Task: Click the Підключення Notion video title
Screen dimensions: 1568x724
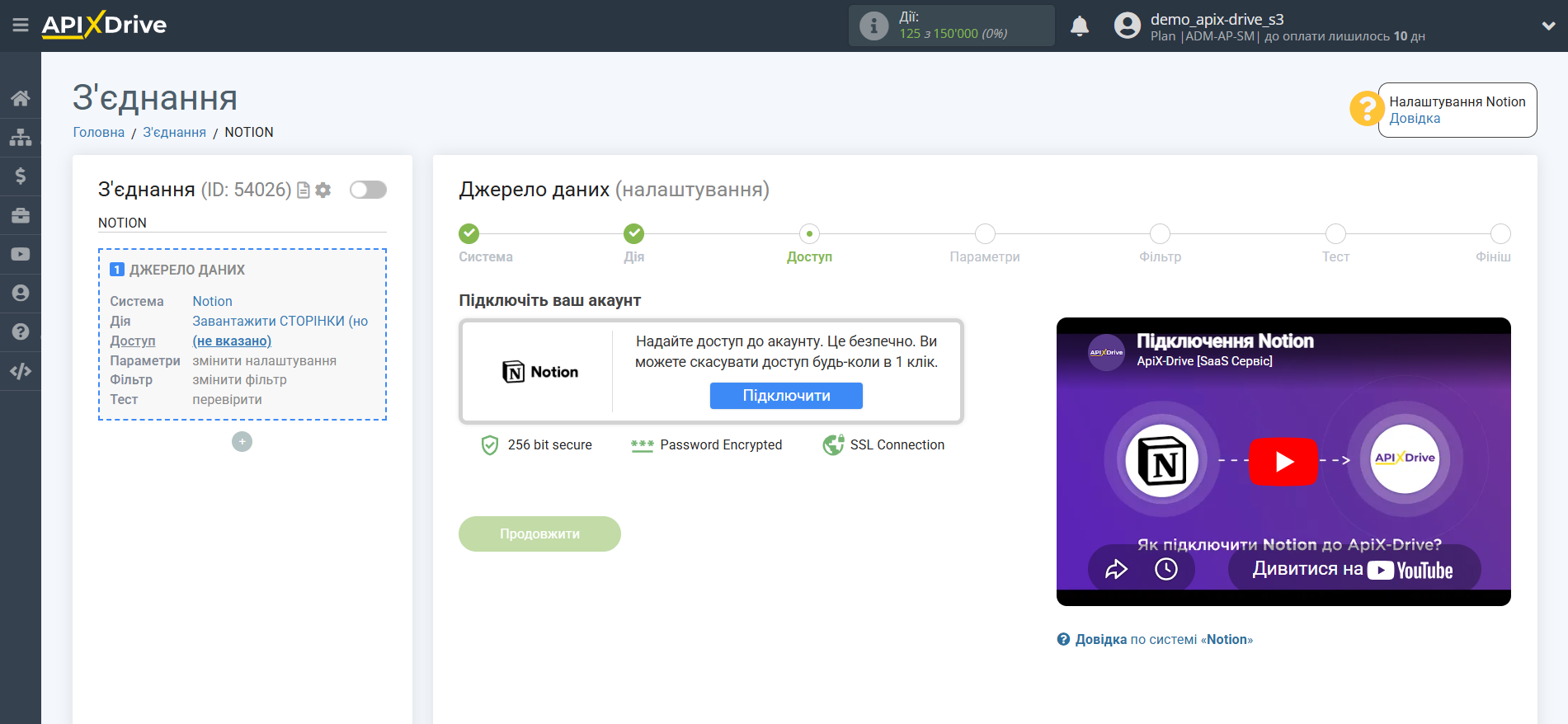Action: (x=1225, y=341)
